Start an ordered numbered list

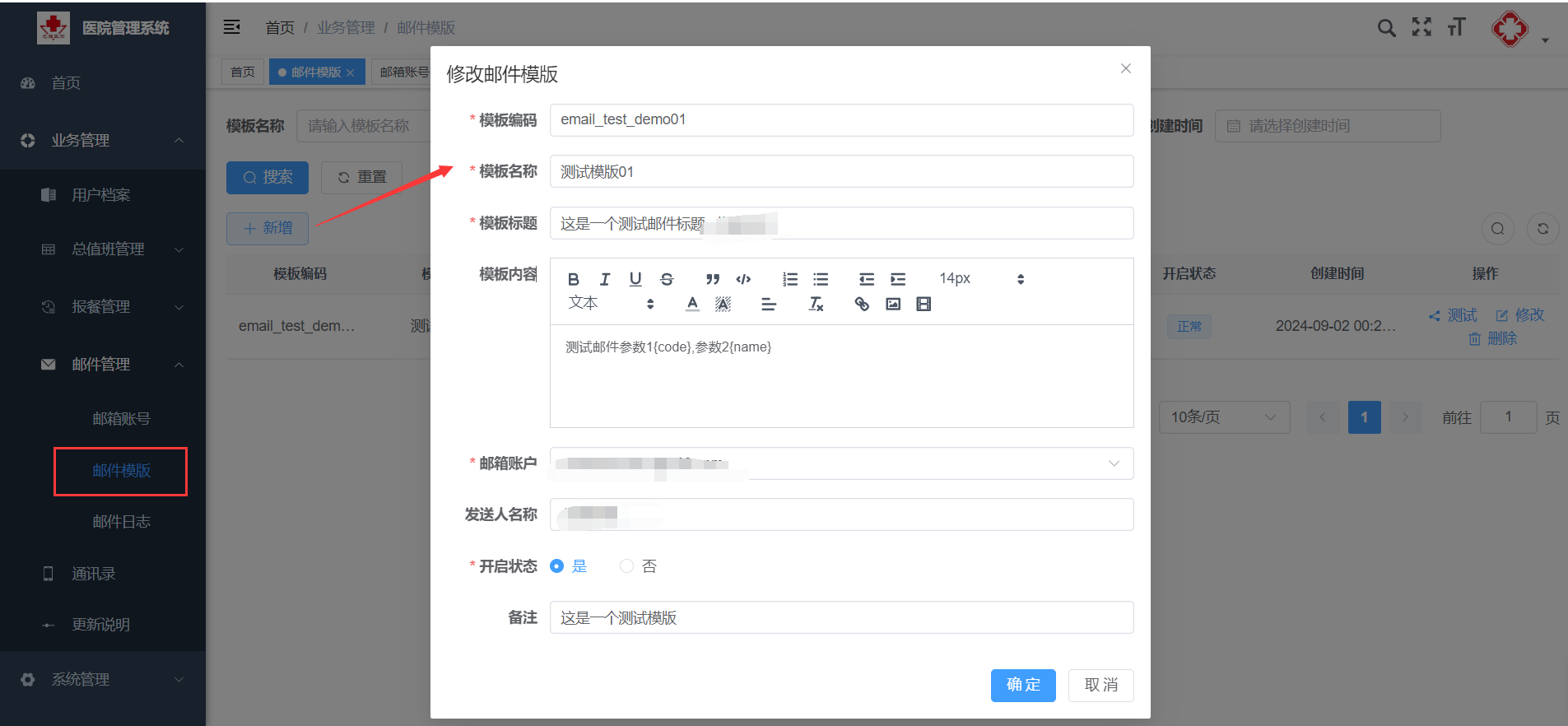click(790, 279)
